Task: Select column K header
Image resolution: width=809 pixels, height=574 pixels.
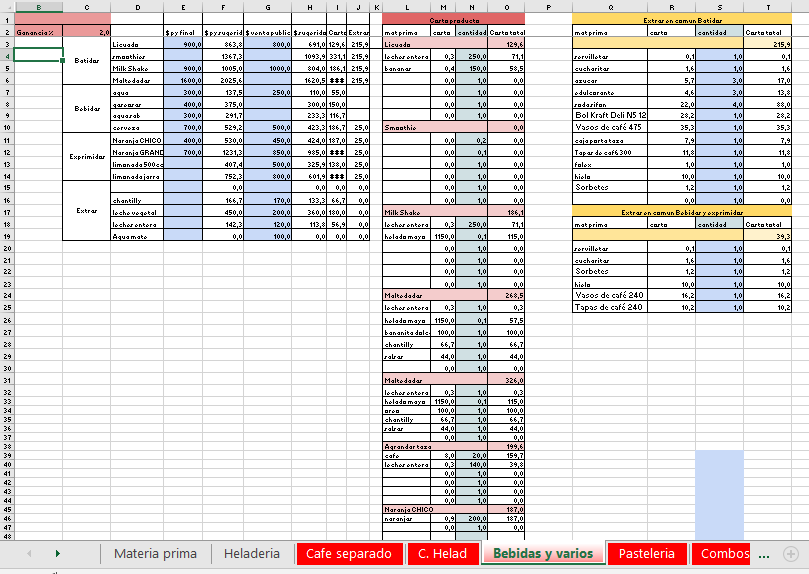Action: pos(376,7)
